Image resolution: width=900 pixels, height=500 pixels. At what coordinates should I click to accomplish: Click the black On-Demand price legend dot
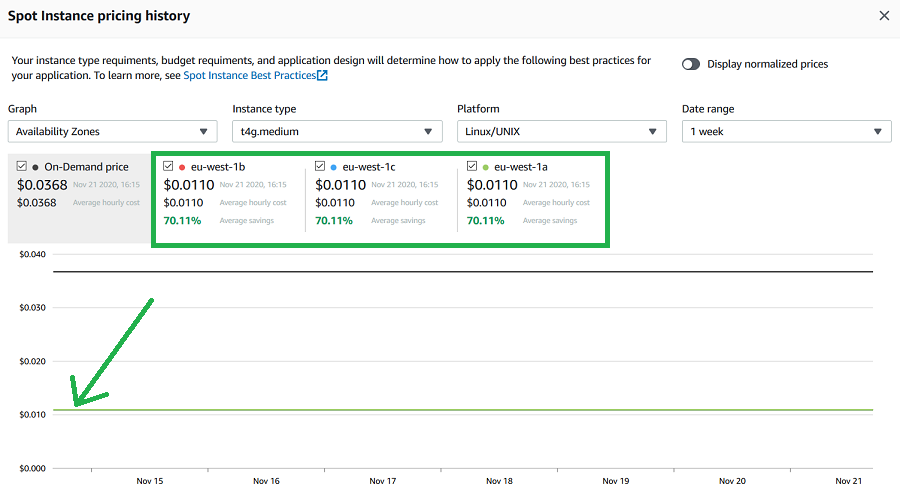36,167
